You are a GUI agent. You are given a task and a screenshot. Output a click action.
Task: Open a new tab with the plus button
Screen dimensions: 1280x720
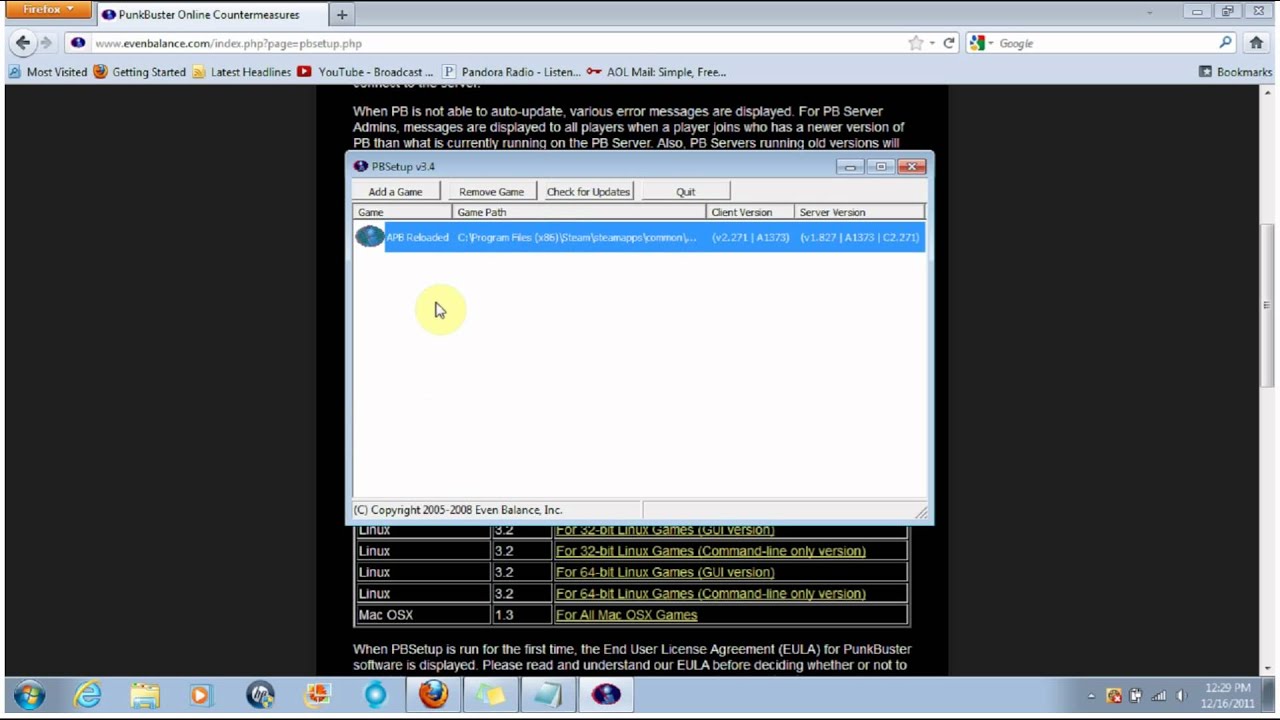pos(342,15)
